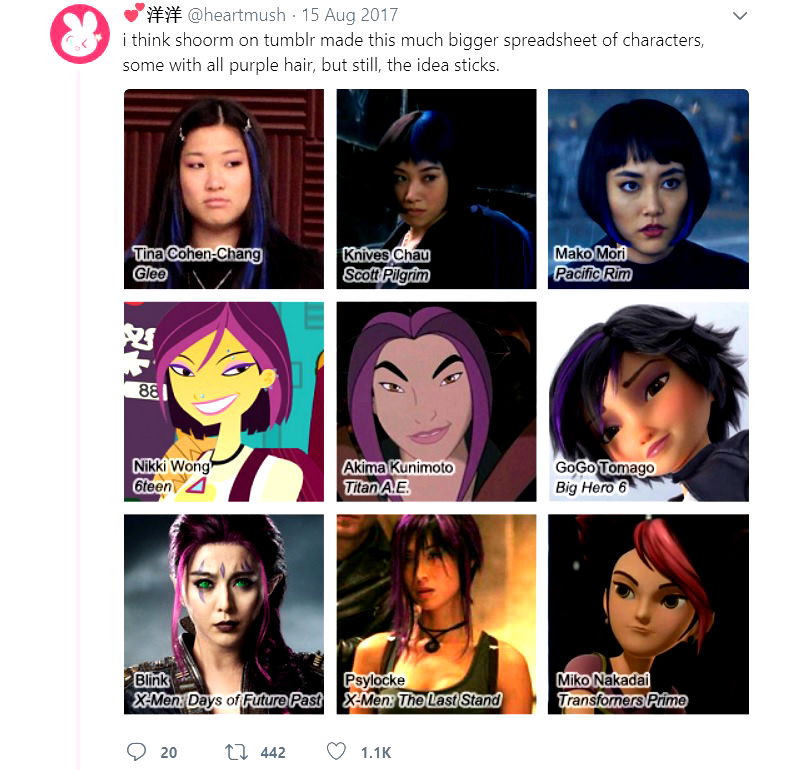Open the Psylocke Last Stand image

coord(436,614)
